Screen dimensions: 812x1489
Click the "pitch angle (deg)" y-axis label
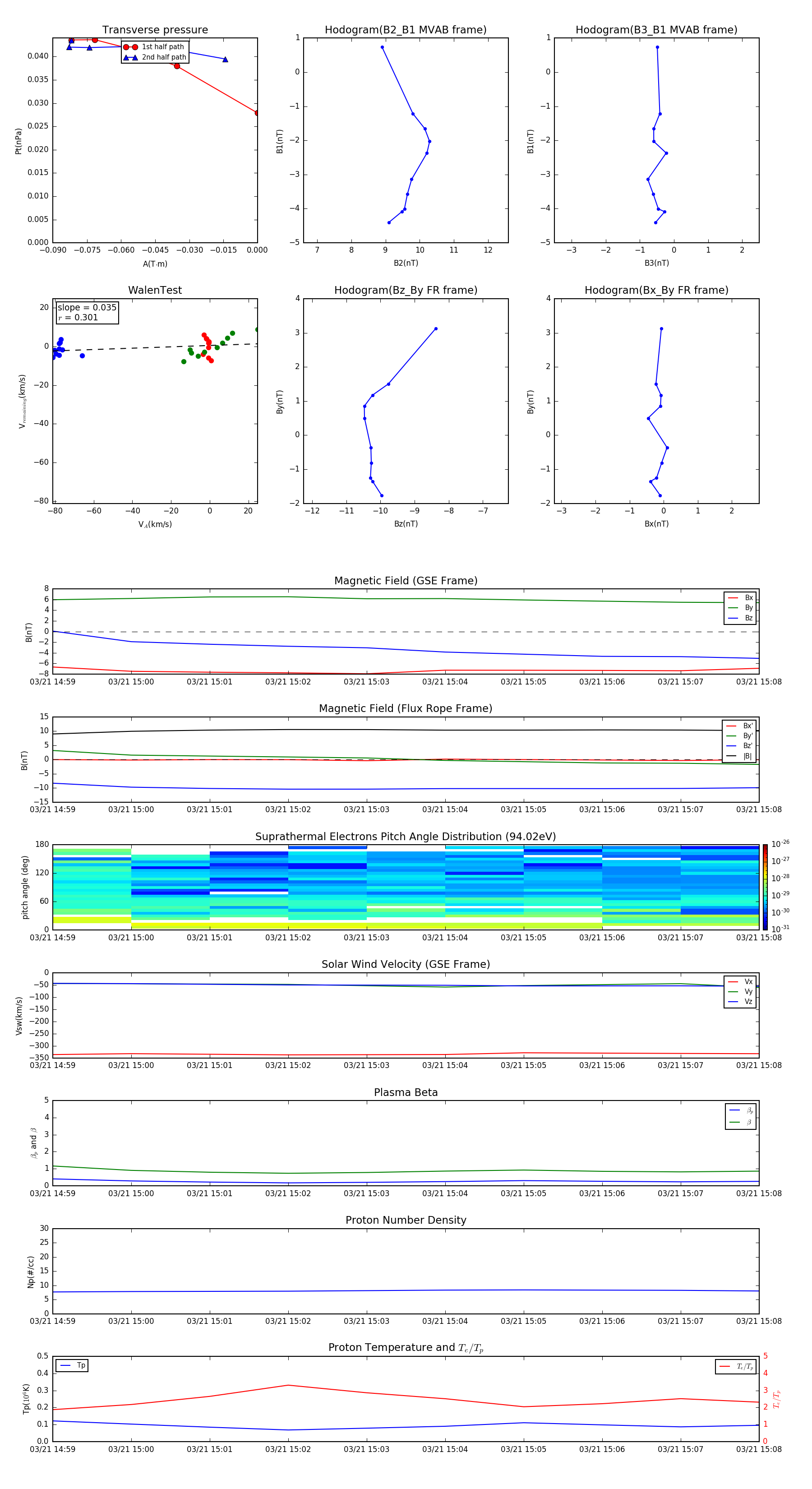(x=25, y=887)
